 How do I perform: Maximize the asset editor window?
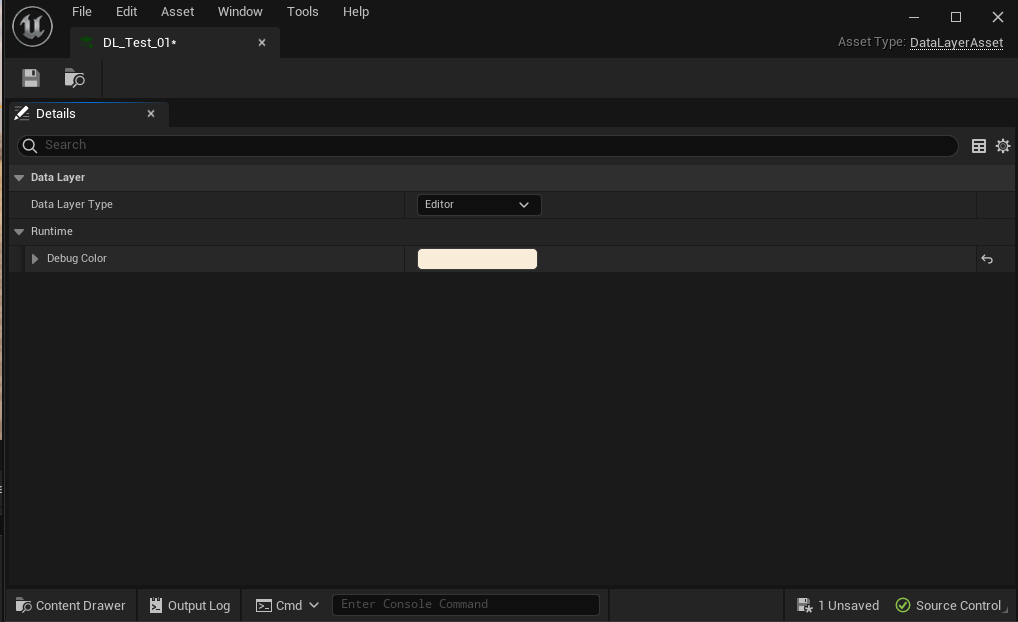[956, 17]
